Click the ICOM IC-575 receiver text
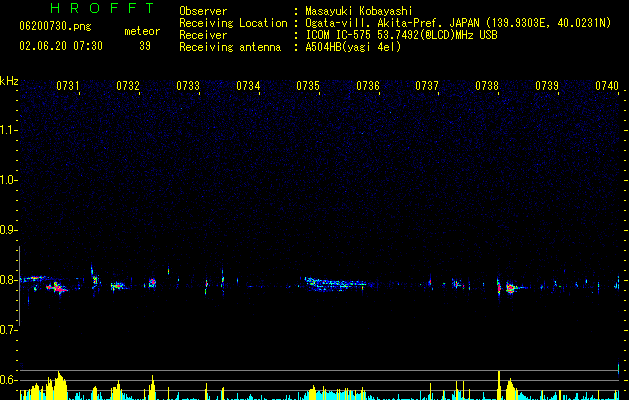The width and height of the screenshot is (629, 400). pyautogui.click(x=401, y=35)
